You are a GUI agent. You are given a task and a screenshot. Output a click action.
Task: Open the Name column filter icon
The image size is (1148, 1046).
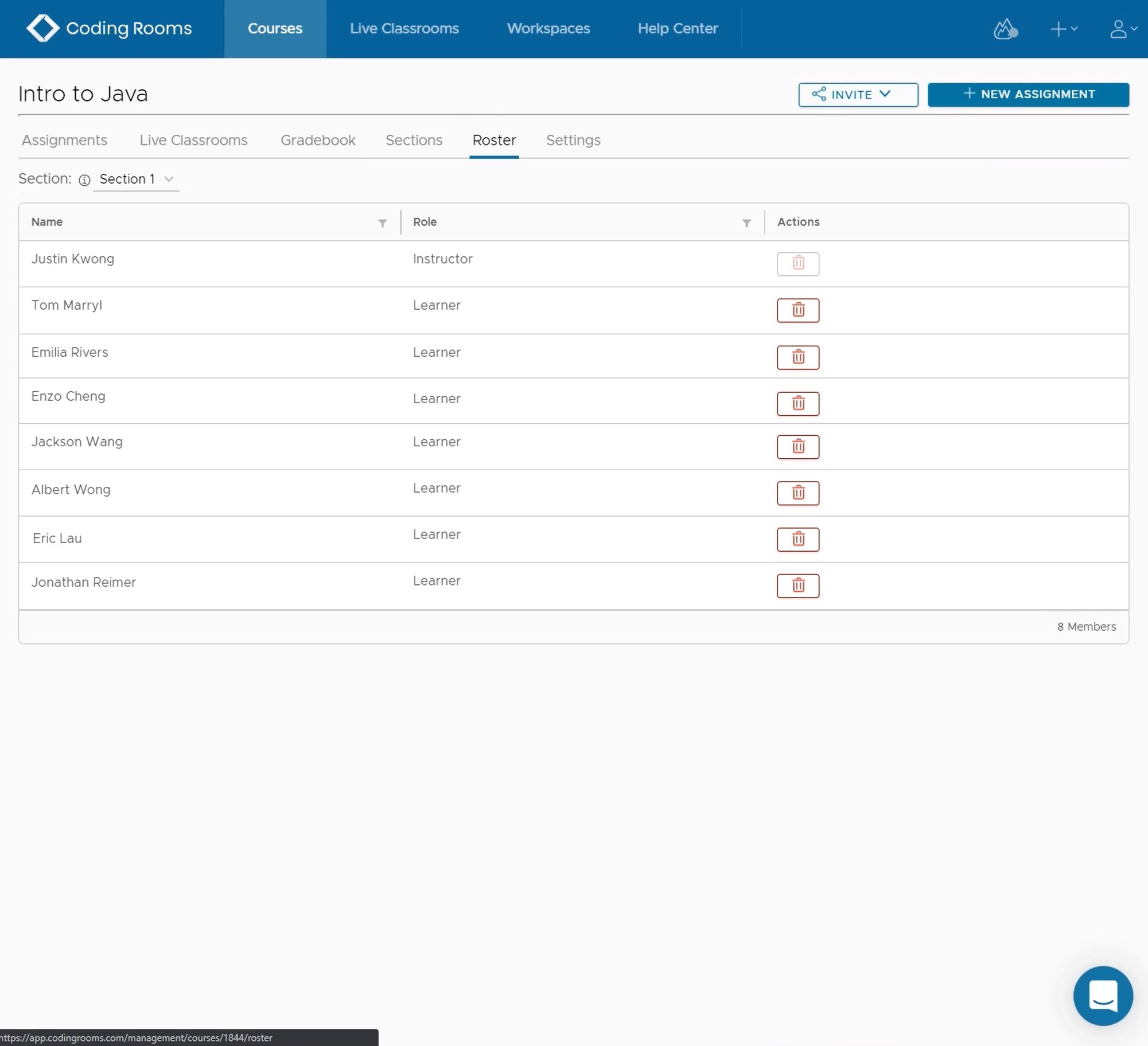pyautogui.click(x=382, y=223)
